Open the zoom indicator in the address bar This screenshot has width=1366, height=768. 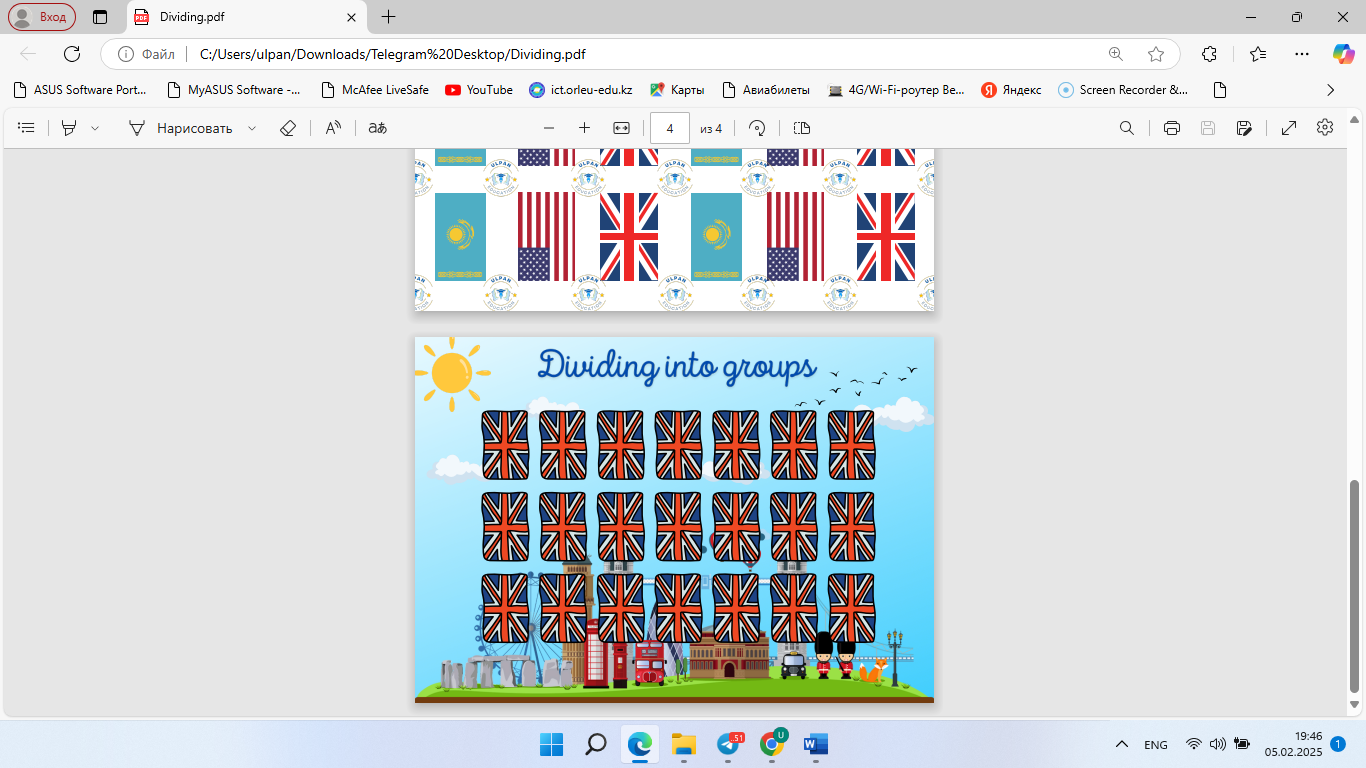[1116, 54]
